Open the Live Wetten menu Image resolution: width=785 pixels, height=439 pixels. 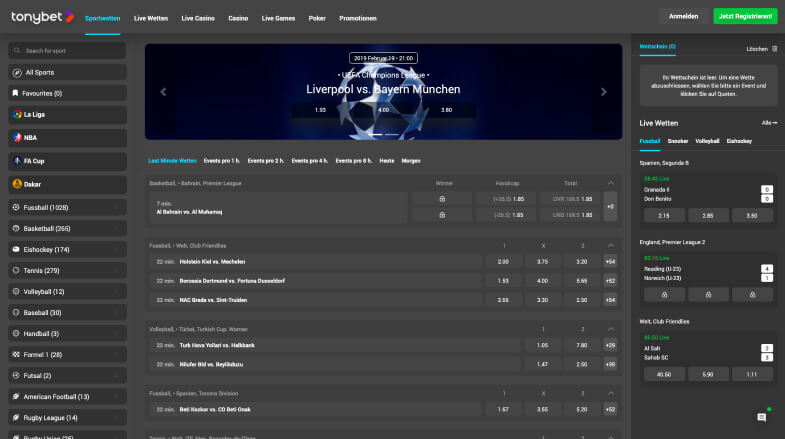151,19
